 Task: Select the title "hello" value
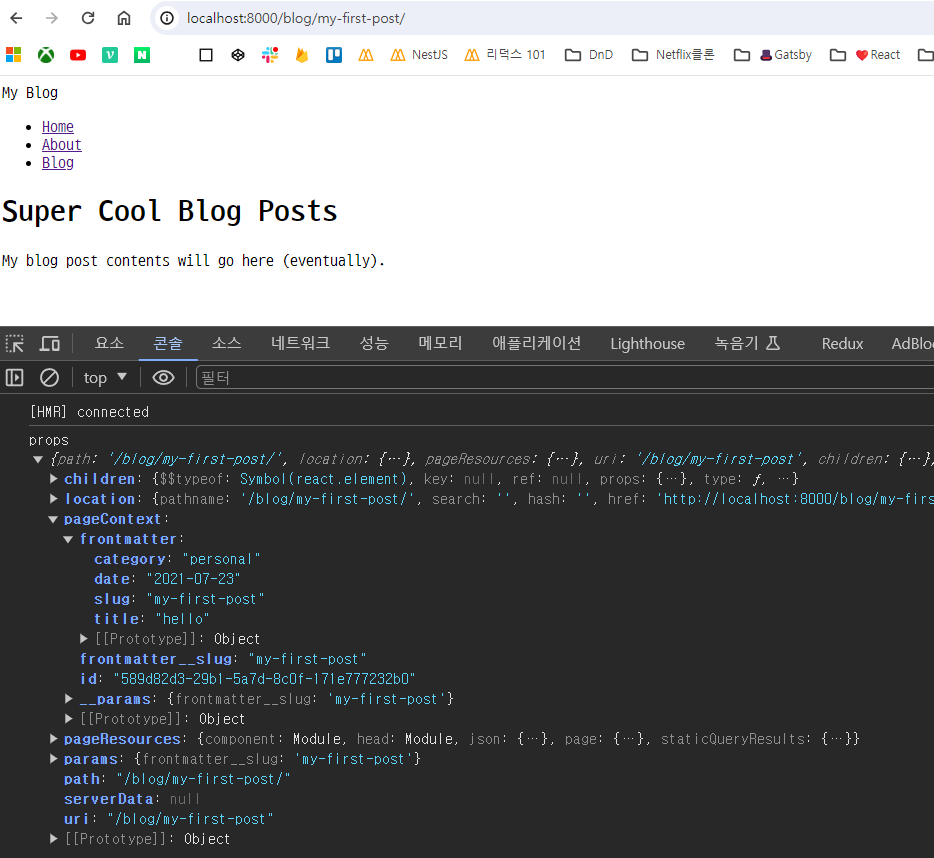click(182, 618)
